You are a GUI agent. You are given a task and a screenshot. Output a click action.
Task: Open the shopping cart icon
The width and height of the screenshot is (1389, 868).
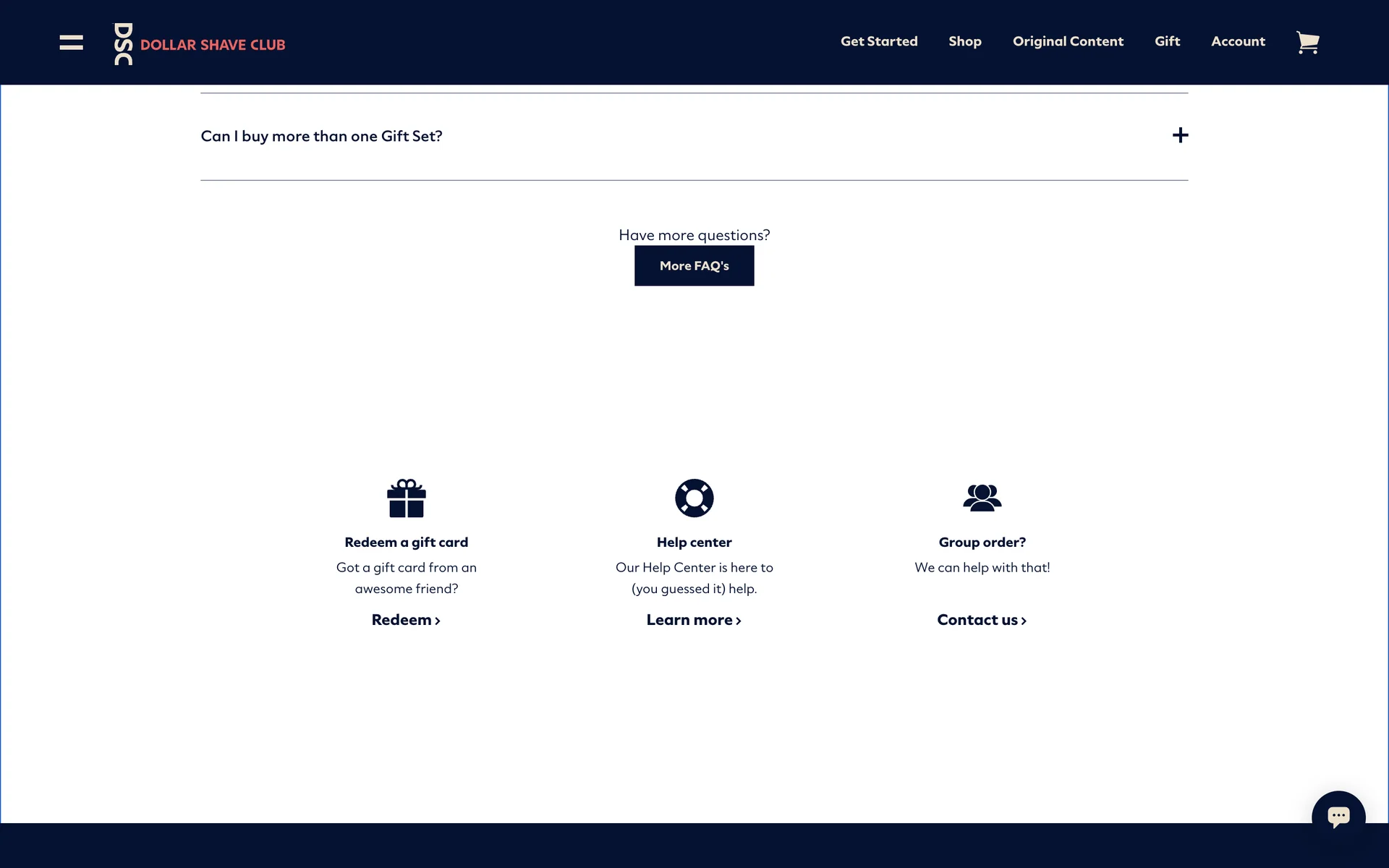(x=1307, y=43)
